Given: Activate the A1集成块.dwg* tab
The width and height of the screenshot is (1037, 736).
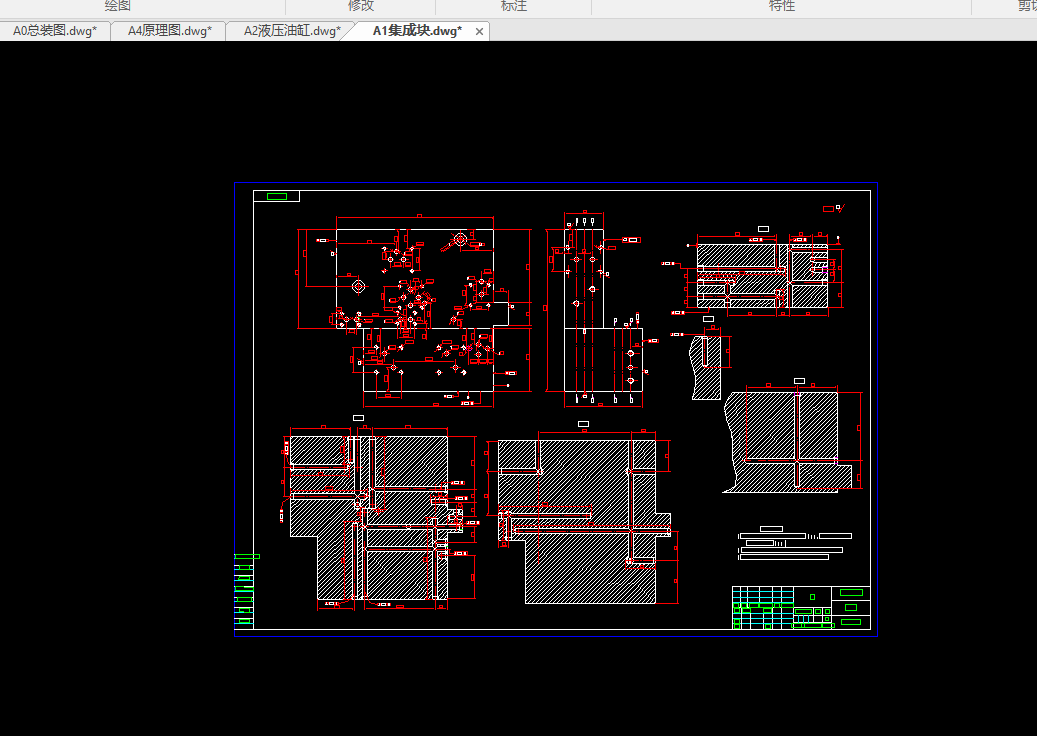Looking at the screenshot, I should click(x=417, y=31).
